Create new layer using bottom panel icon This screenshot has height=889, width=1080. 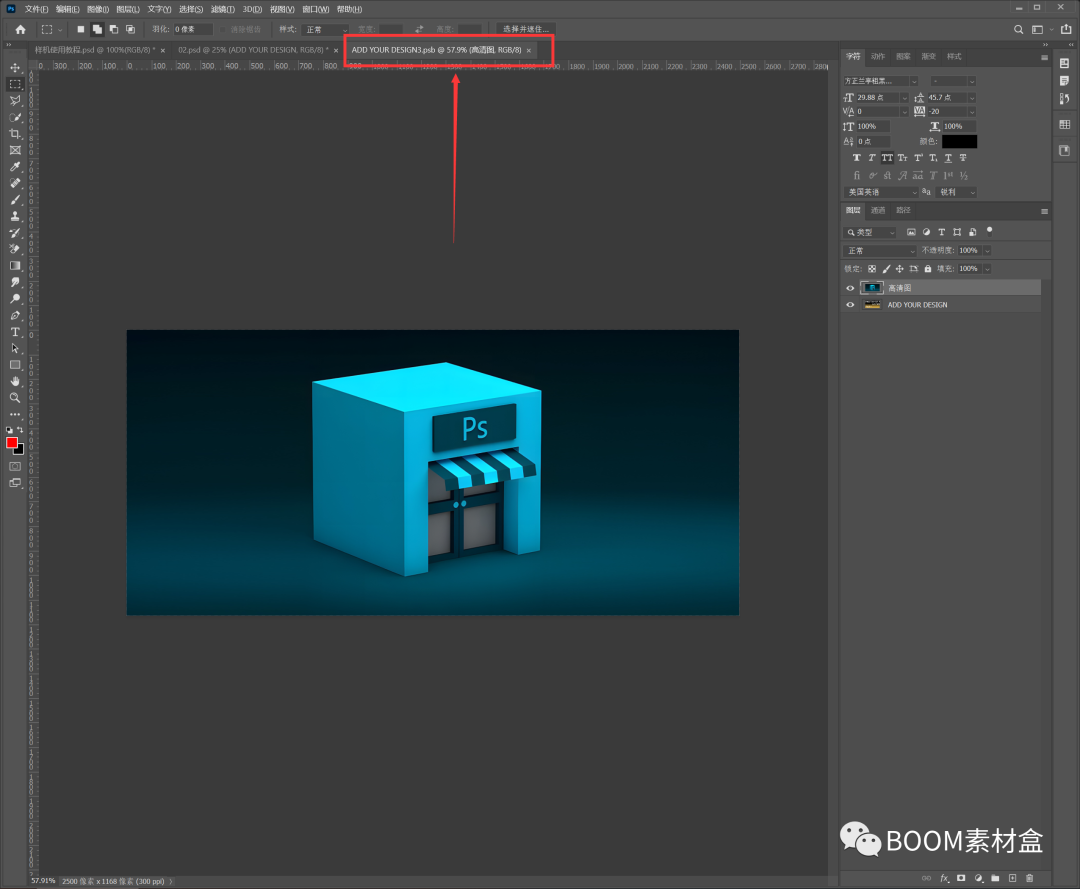pos(1012,878)
